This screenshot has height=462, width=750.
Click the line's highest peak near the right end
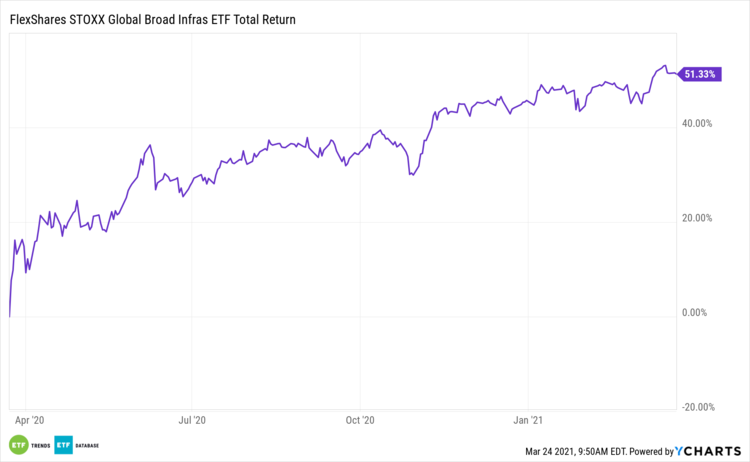tap(665, 66)
